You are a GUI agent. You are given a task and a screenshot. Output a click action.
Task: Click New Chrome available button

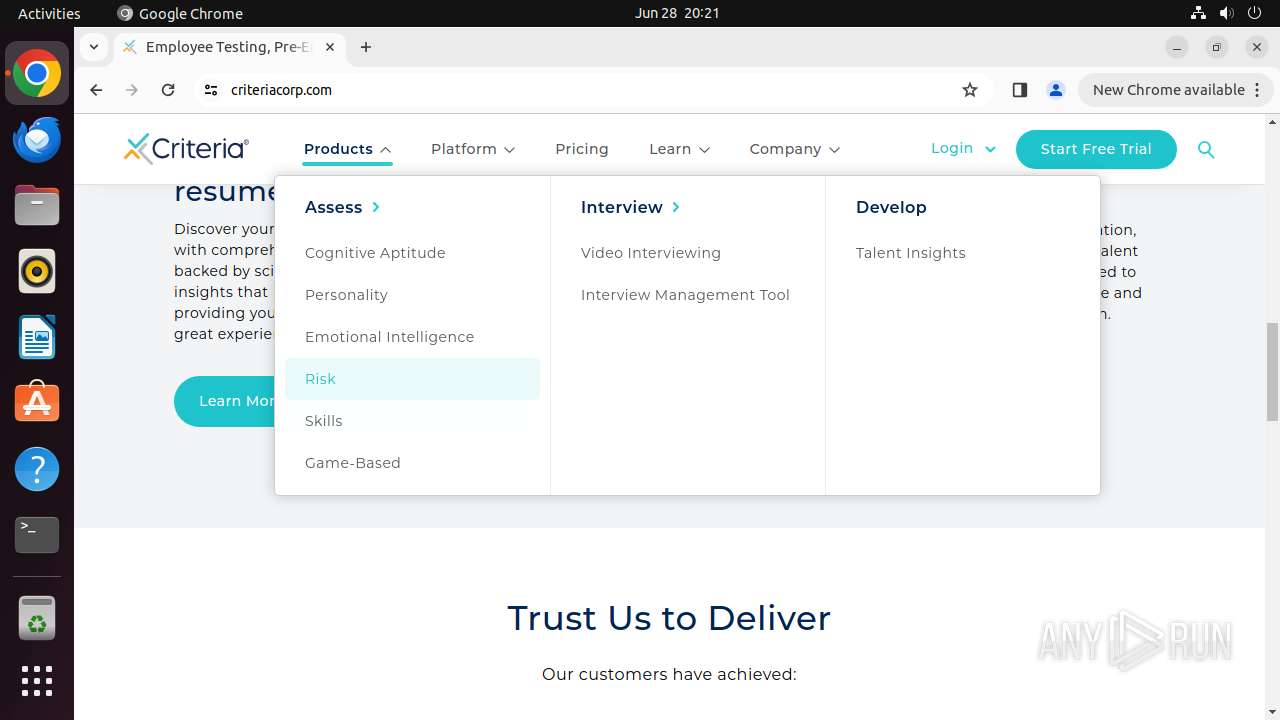click(1175, 90)
